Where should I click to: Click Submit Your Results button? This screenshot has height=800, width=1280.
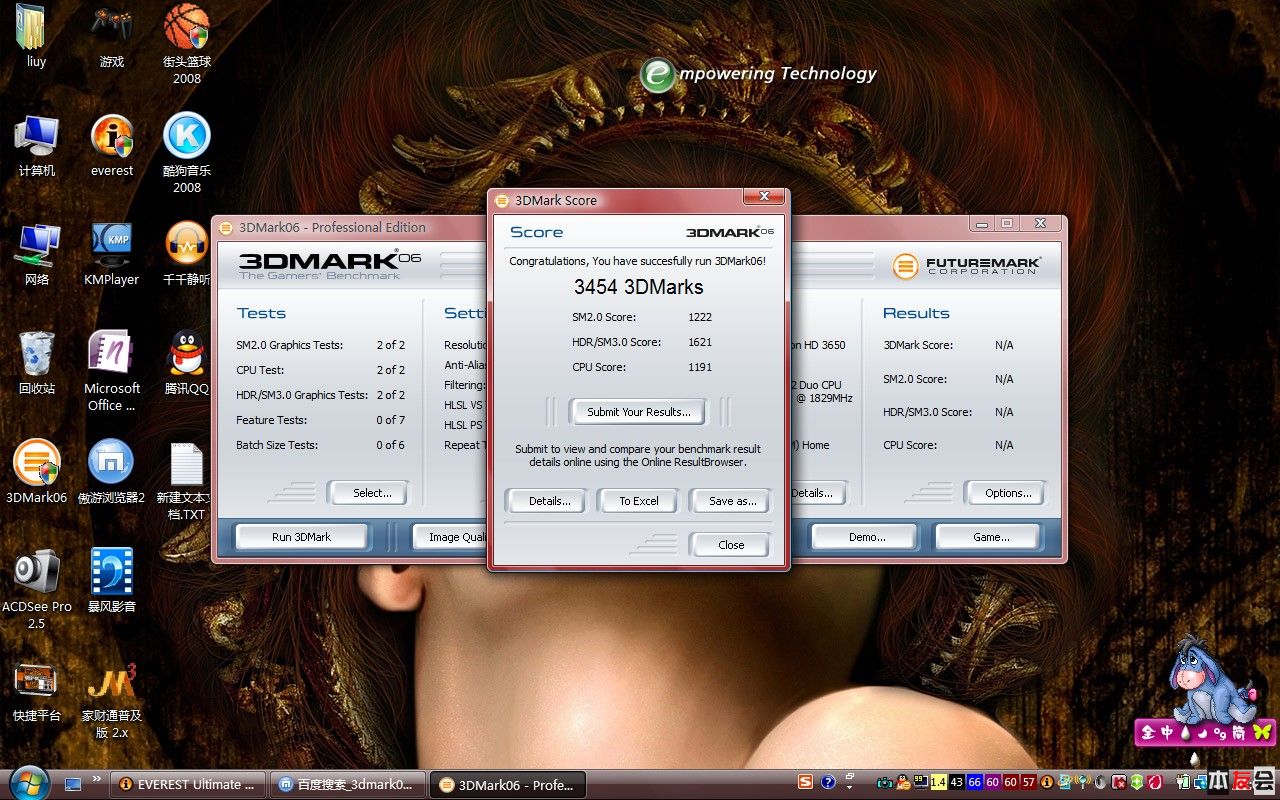(x=638, y=412)
